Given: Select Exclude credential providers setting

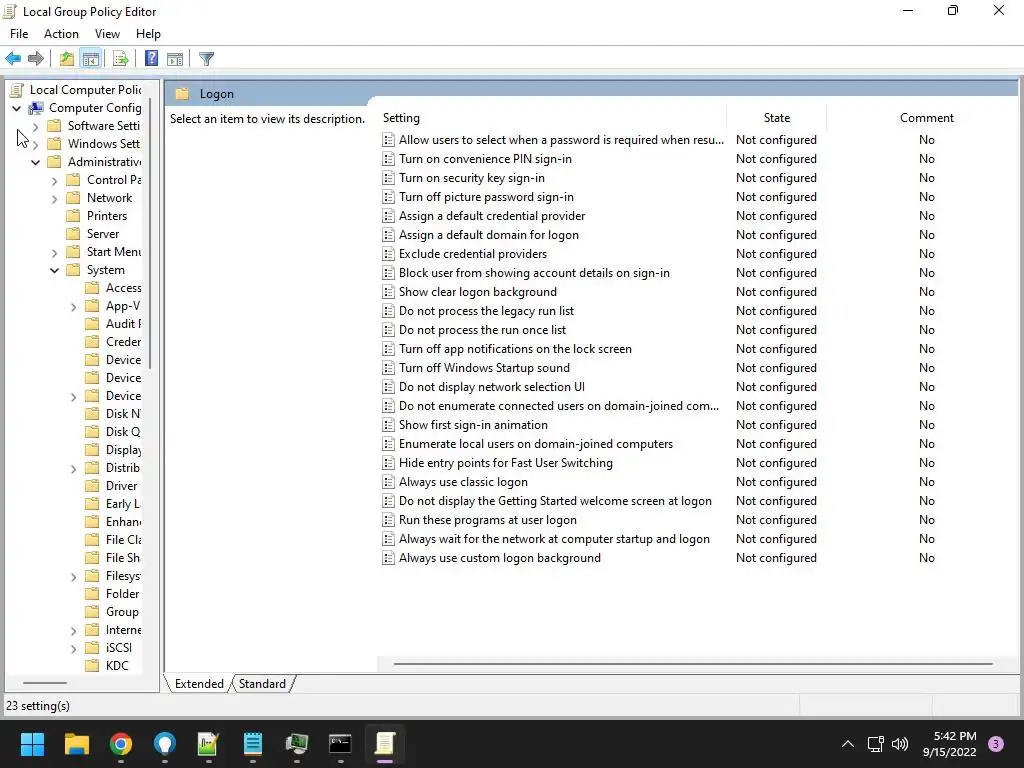Looking at the screenshot, I should point(473,253).
